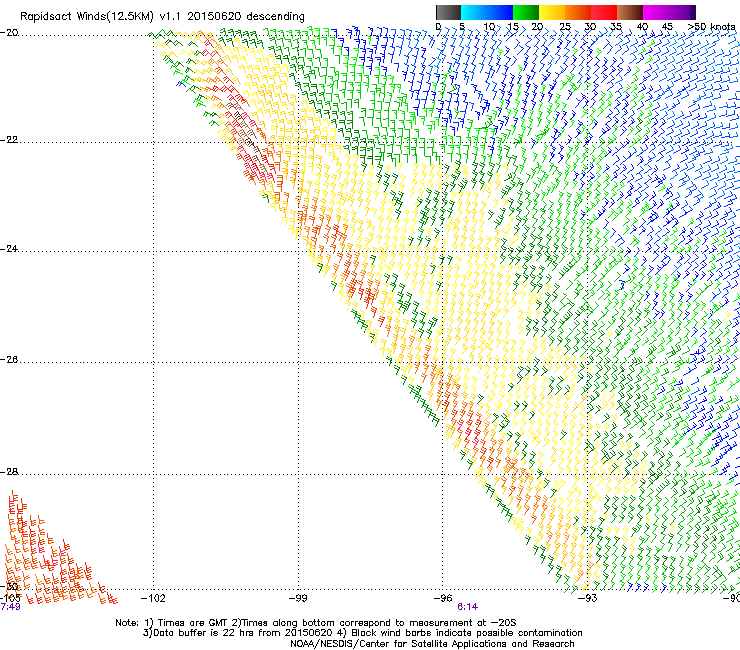The height and width of the screenshot is (650, 740).
Task: Click the purple '6:14' time label
Action: pos(467,607)
